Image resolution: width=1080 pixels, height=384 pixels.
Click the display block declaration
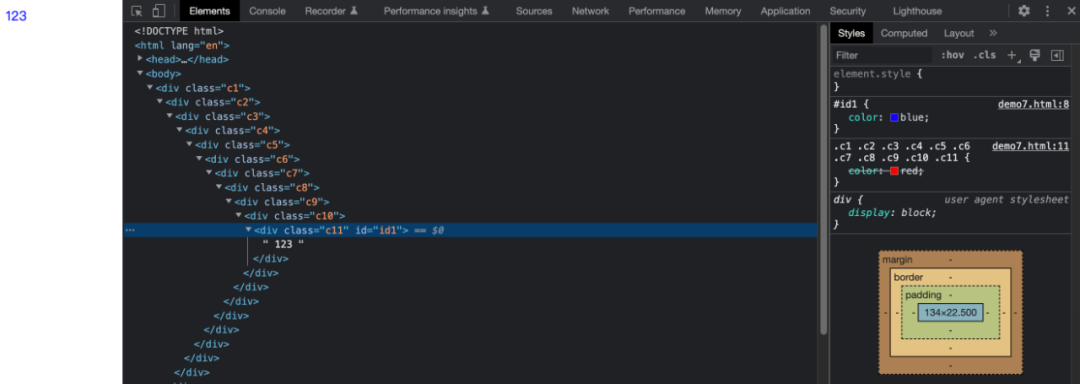click(x=893, y=213)
